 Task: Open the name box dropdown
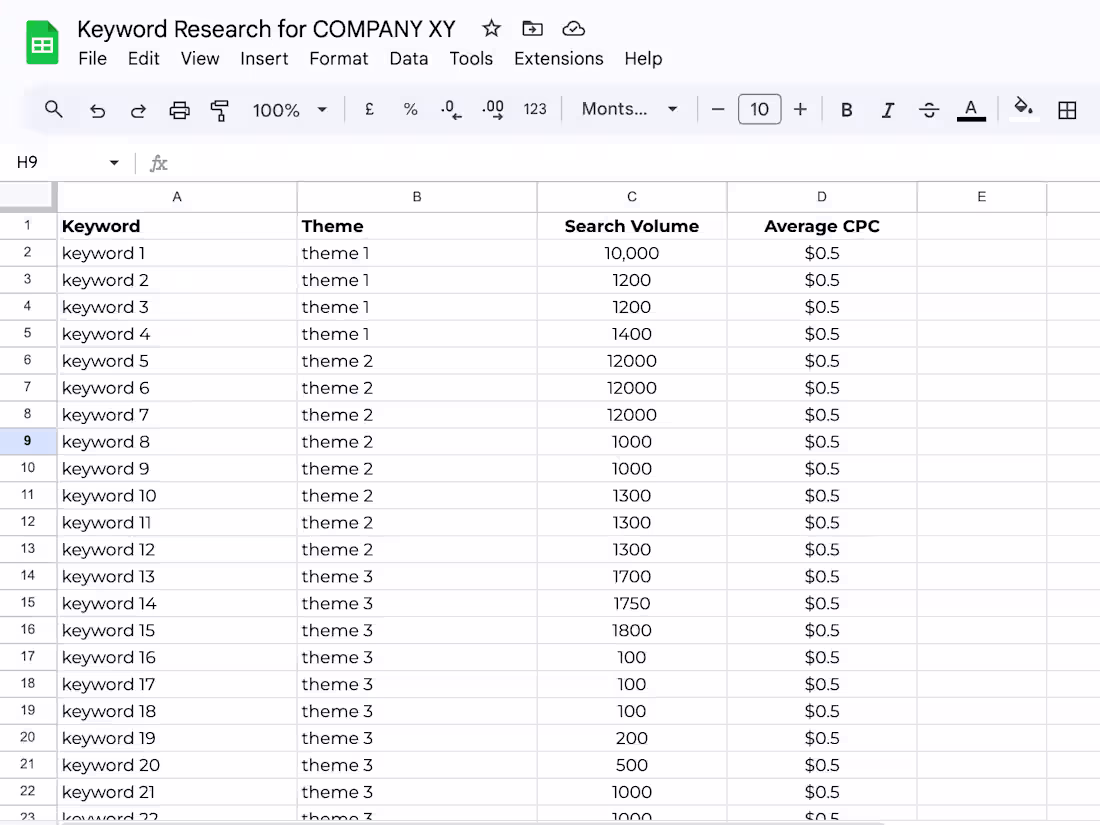pyautogui.click(x=113, y=162)
